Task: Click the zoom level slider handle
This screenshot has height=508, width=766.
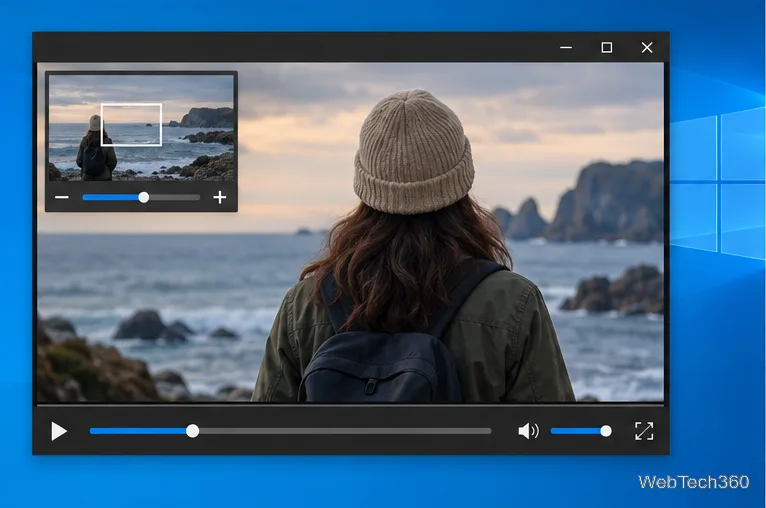Action: pos(144,197)
